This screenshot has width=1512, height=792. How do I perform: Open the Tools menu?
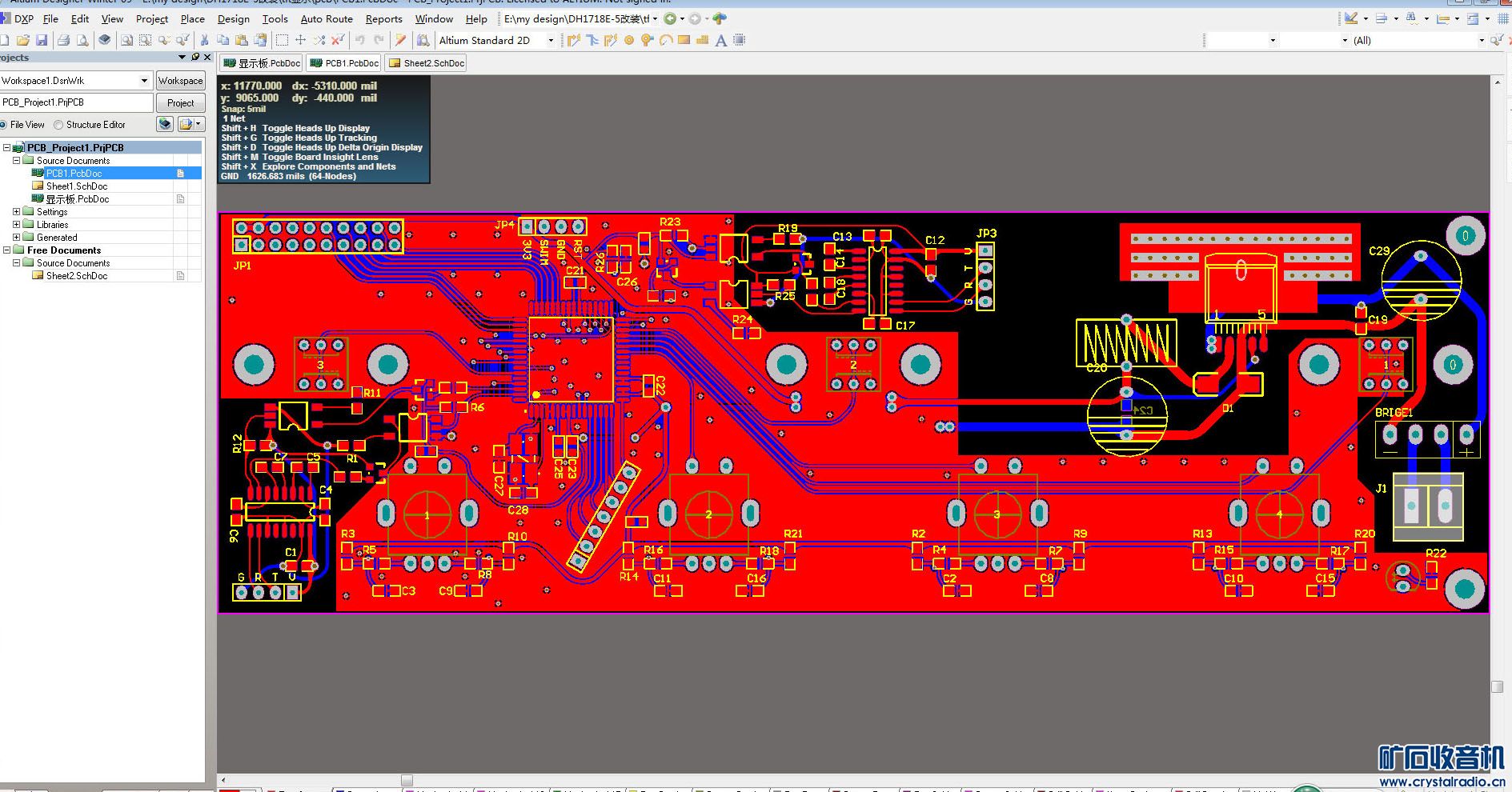[x=275, y=18]
